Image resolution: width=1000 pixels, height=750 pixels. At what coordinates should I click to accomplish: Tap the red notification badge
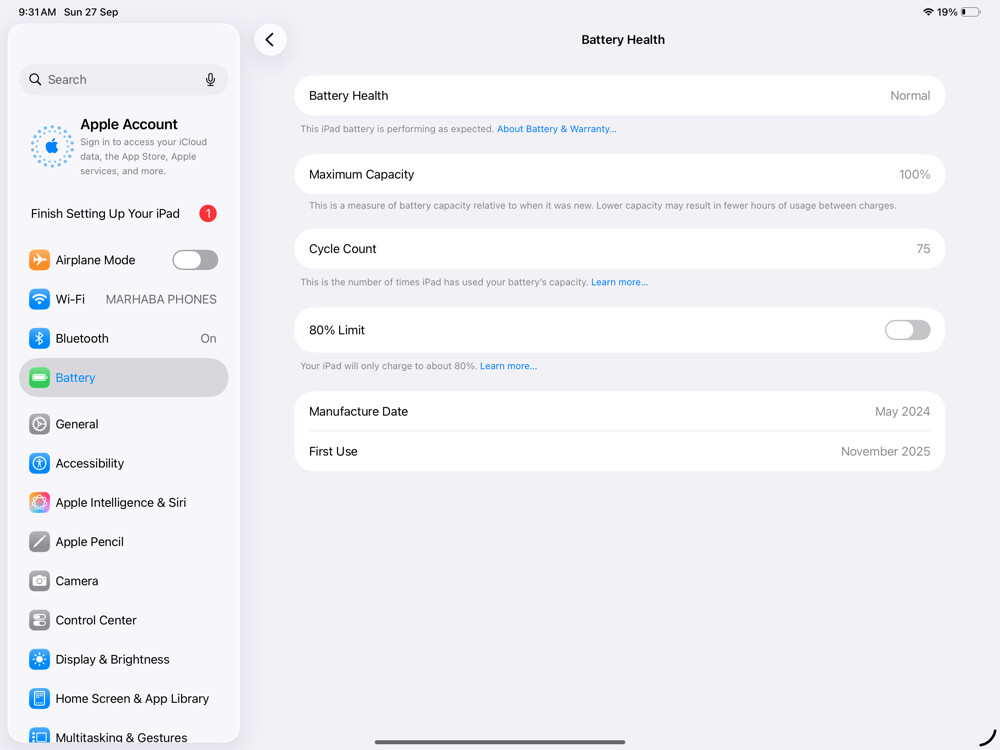208,213
